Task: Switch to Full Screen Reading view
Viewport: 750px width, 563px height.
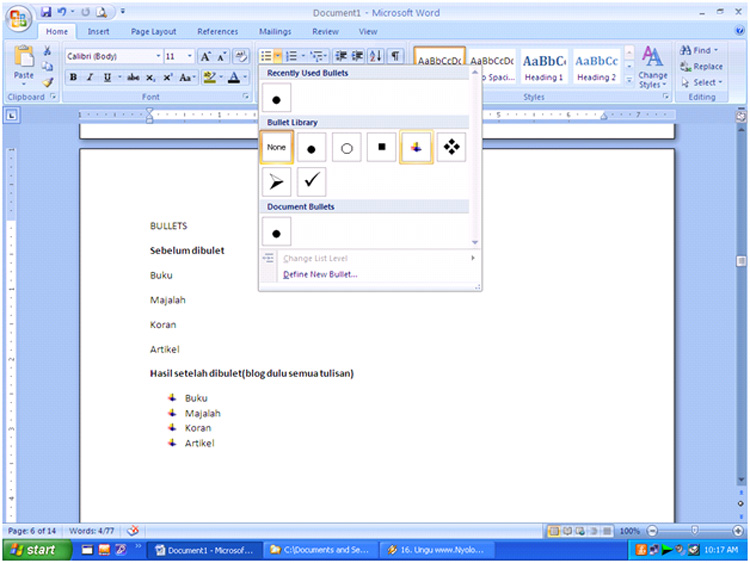Action: tap(567, 530)
